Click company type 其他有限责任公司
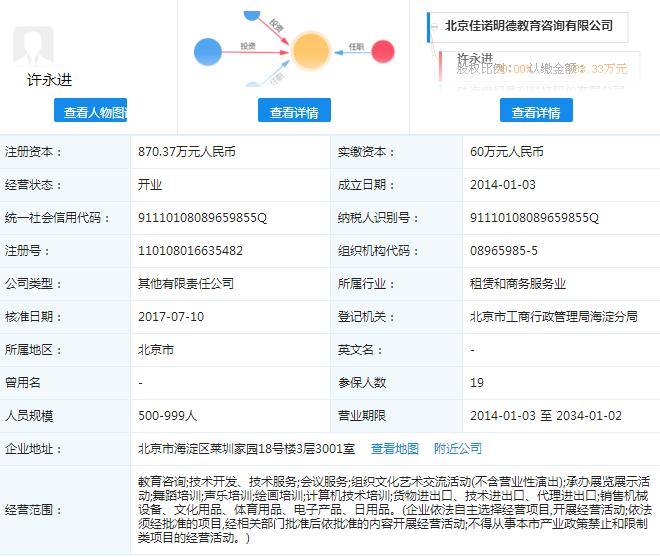 186,284
